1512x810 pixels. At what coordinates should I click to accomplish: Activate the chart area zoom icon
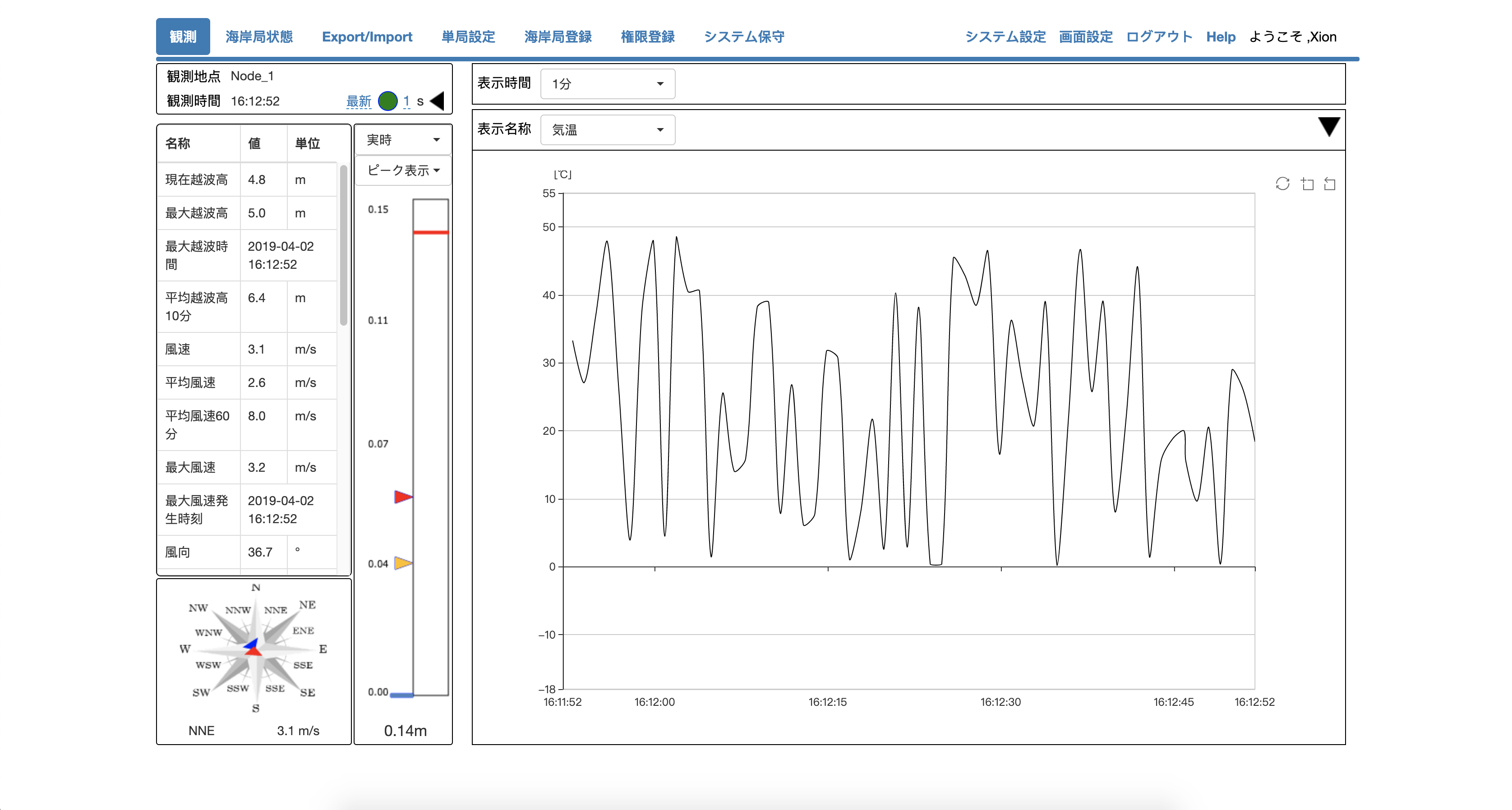[x=1307, y=184]
